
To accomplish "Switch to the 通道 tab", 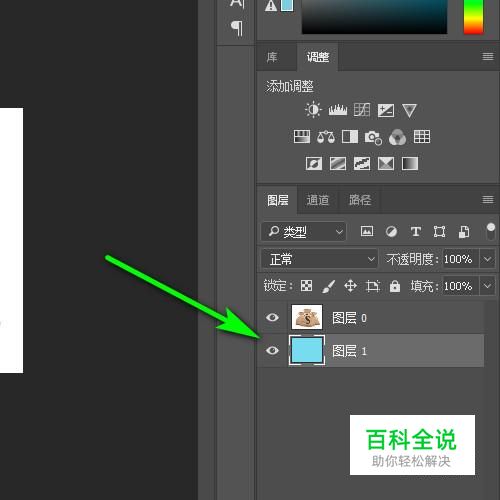I will click(318, 200).
